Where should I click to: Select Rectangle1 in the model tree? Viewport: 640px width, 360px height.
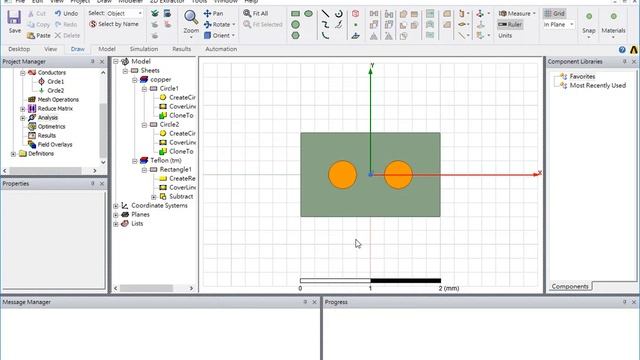tap(176, 169)
